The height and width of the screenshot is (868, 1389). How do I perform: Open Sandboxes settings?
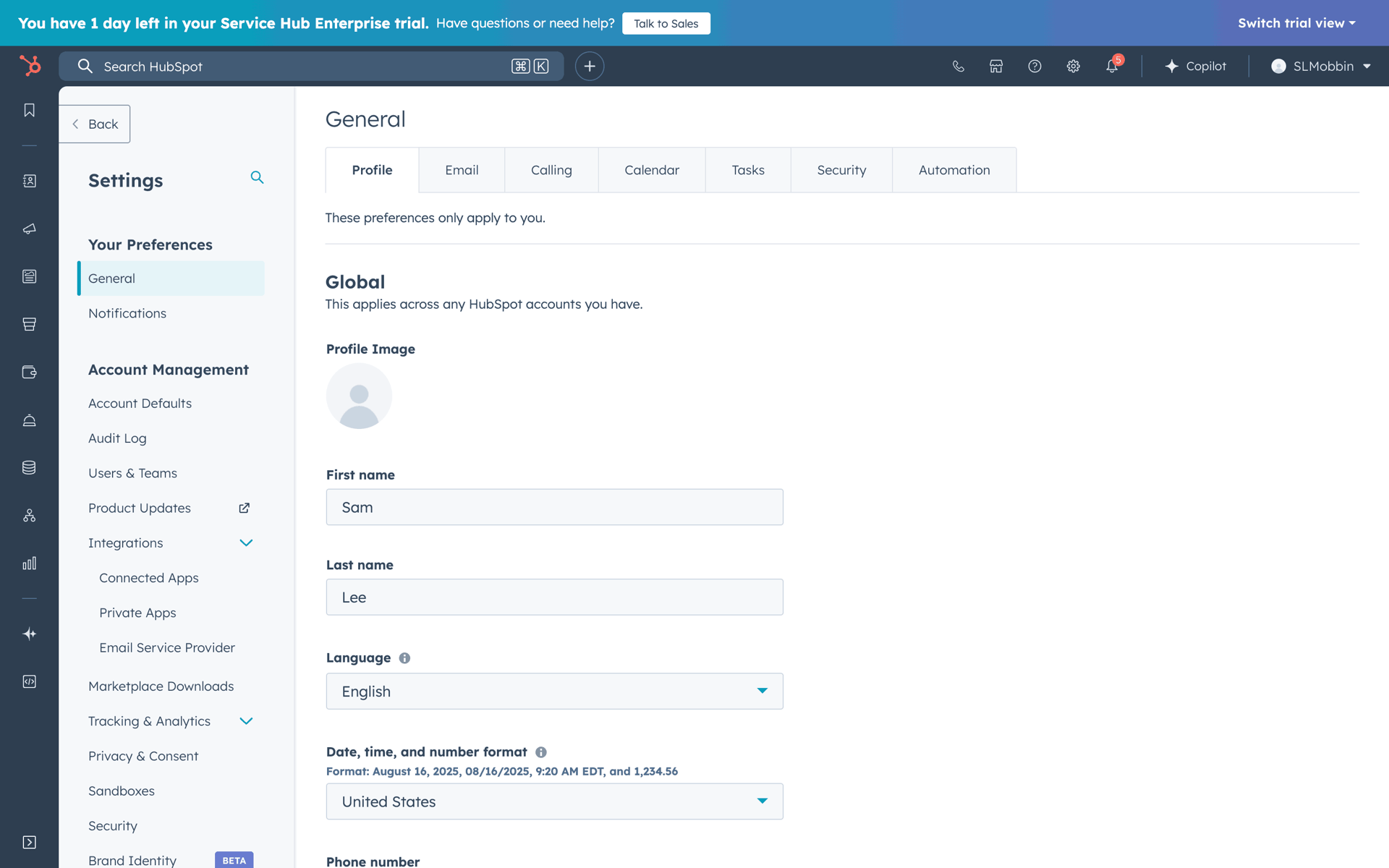coord(122,791)
